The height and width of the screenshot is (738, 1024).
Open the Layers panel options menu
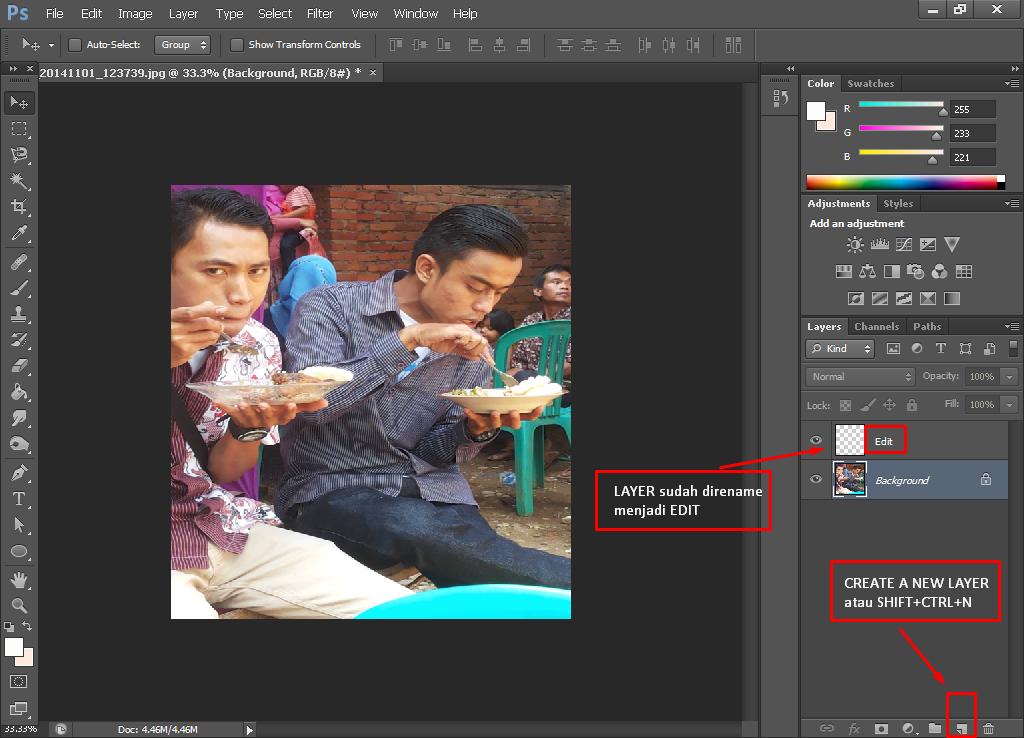pyautogui.click(x=1012, y=327)
